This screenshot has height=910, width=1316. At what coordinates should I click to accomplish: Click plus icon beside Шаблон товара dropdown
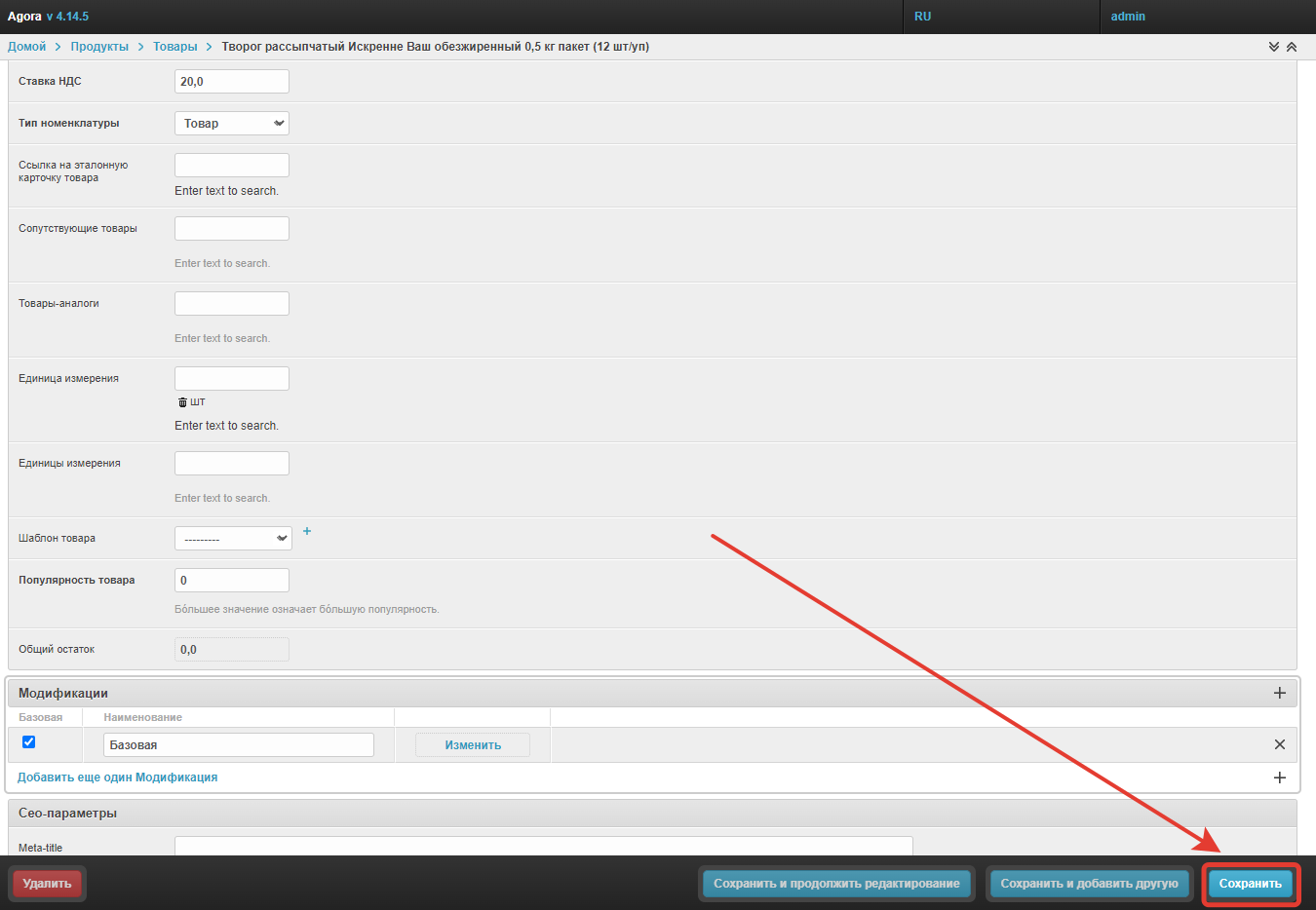pos(307,531)
